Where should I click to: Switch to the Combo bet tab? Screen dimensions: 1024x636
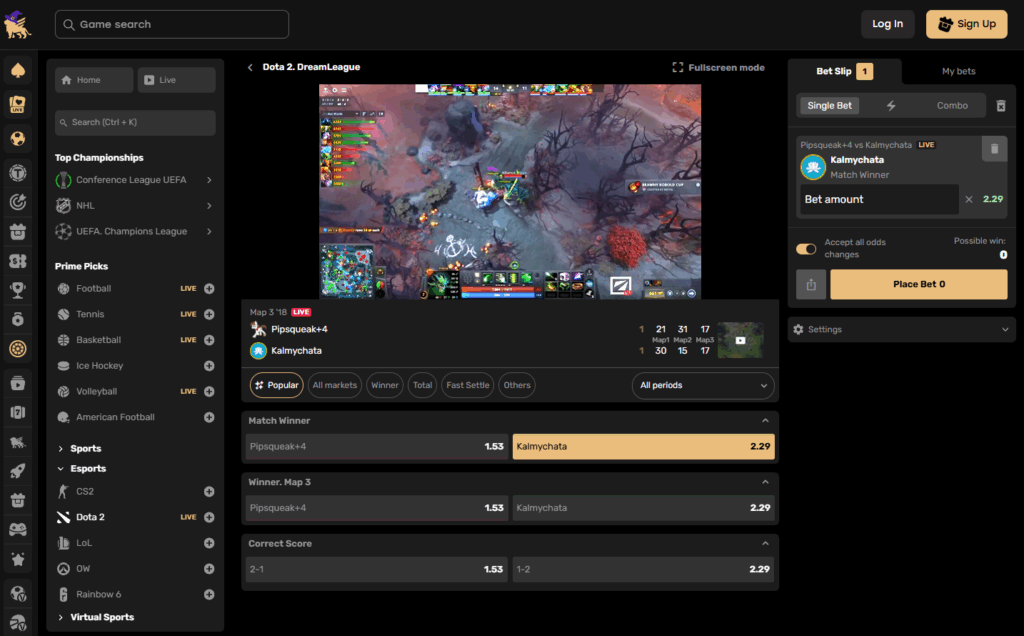952,106
